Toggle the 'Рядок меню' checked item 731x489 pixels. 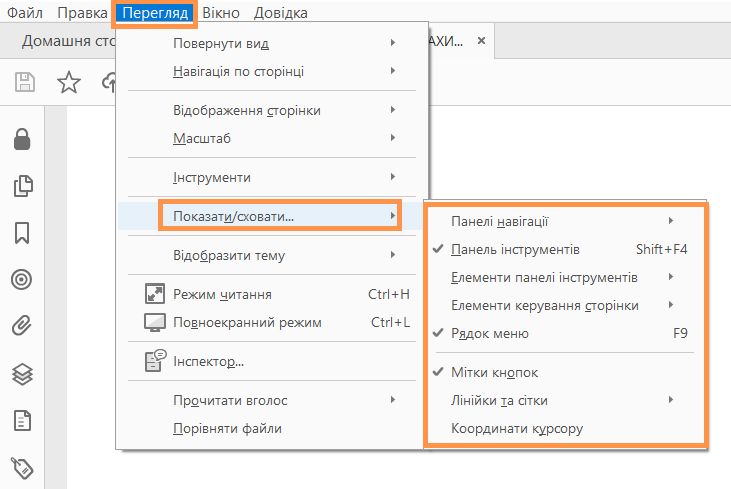click(490, 333)
